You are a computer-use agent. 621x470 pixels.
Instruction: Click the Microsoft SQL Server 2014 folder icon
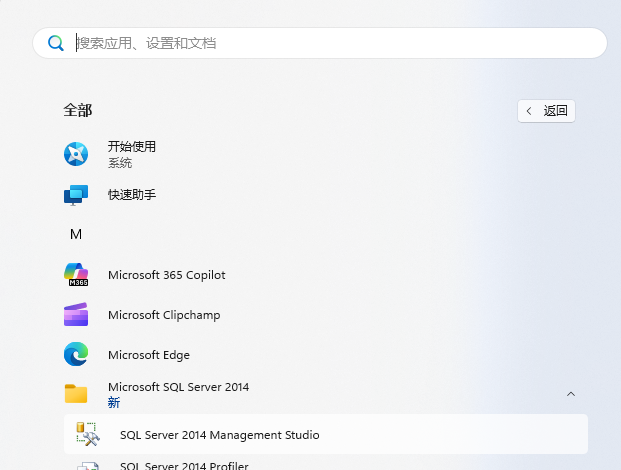(x=76, y=394)
